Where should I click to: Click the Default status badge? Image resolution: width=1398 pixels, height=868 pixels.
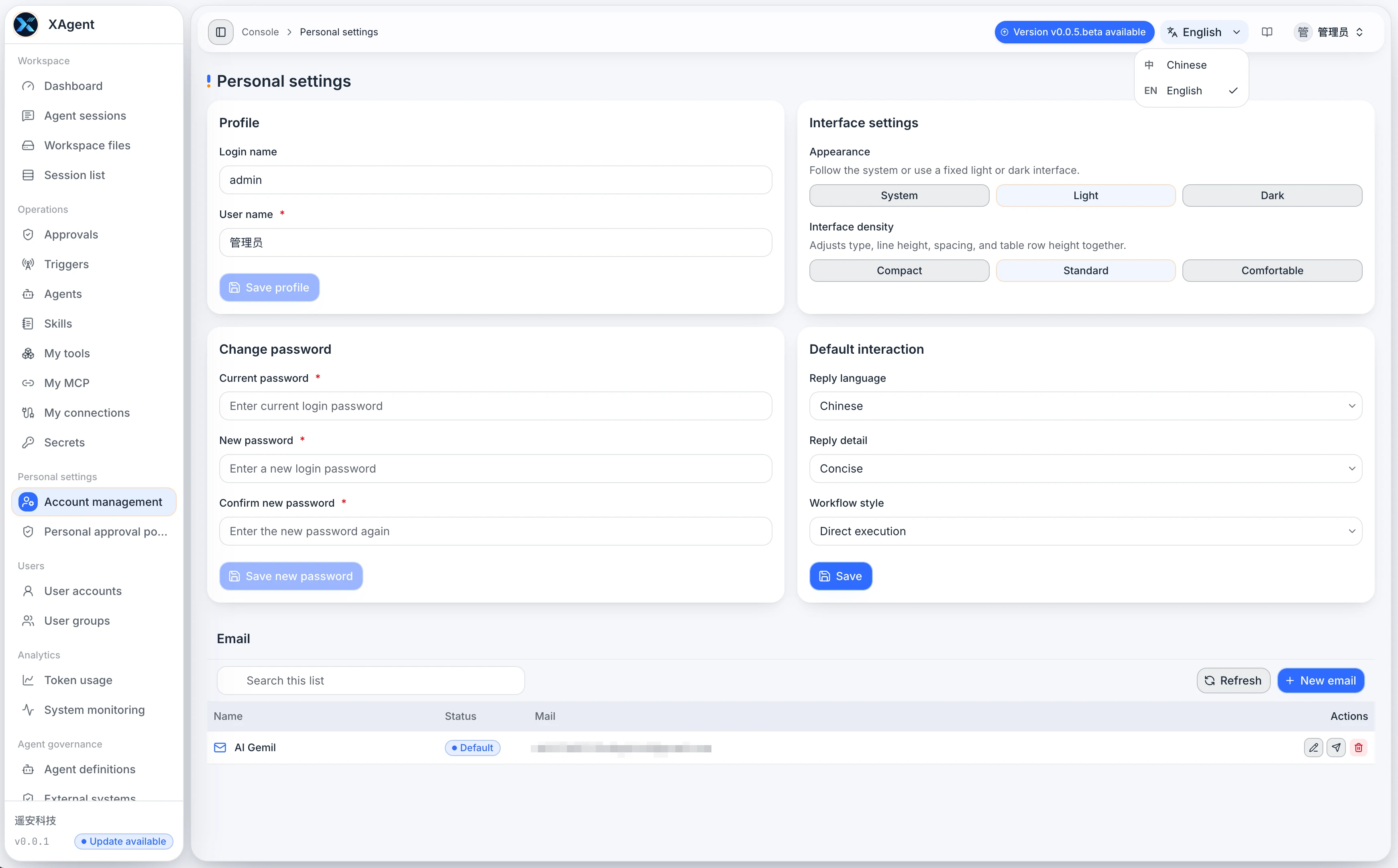point(473,748)
